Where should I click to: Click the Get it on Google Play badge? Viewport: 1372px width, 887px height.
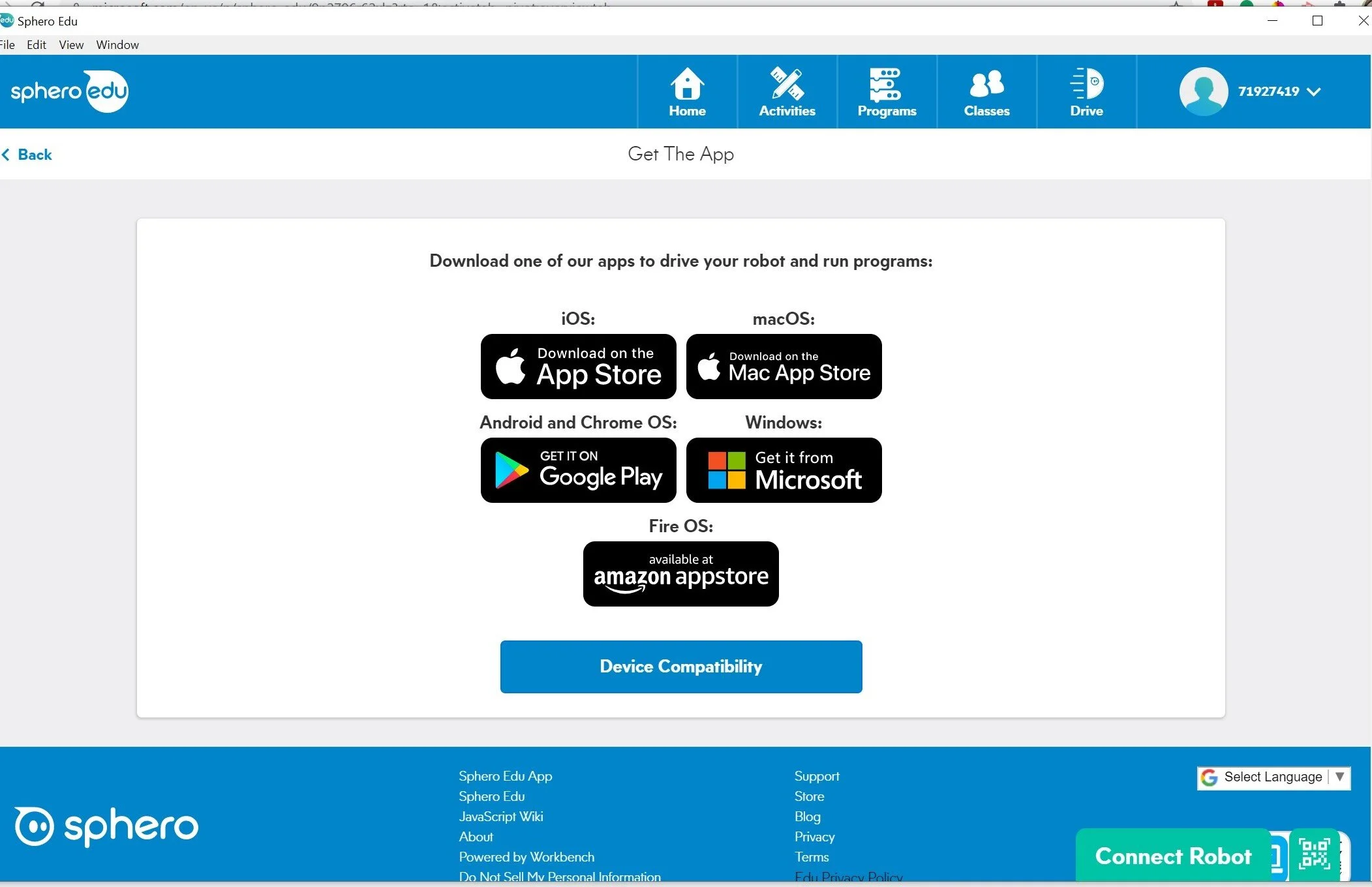point(578,470)
